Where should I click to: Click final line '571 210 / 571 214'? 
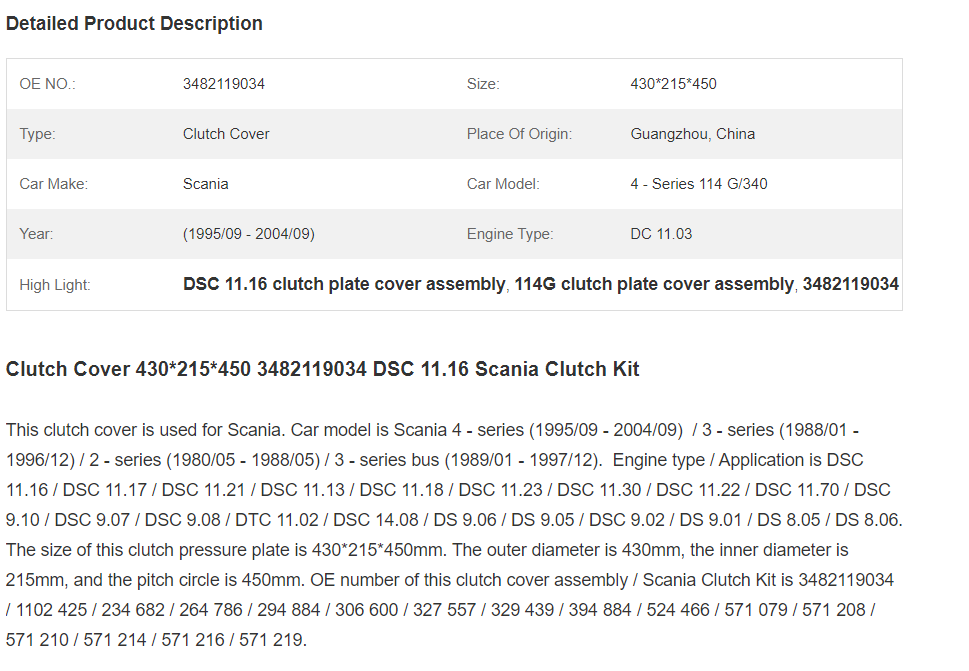pyautogui.click(x=156, y=640)
